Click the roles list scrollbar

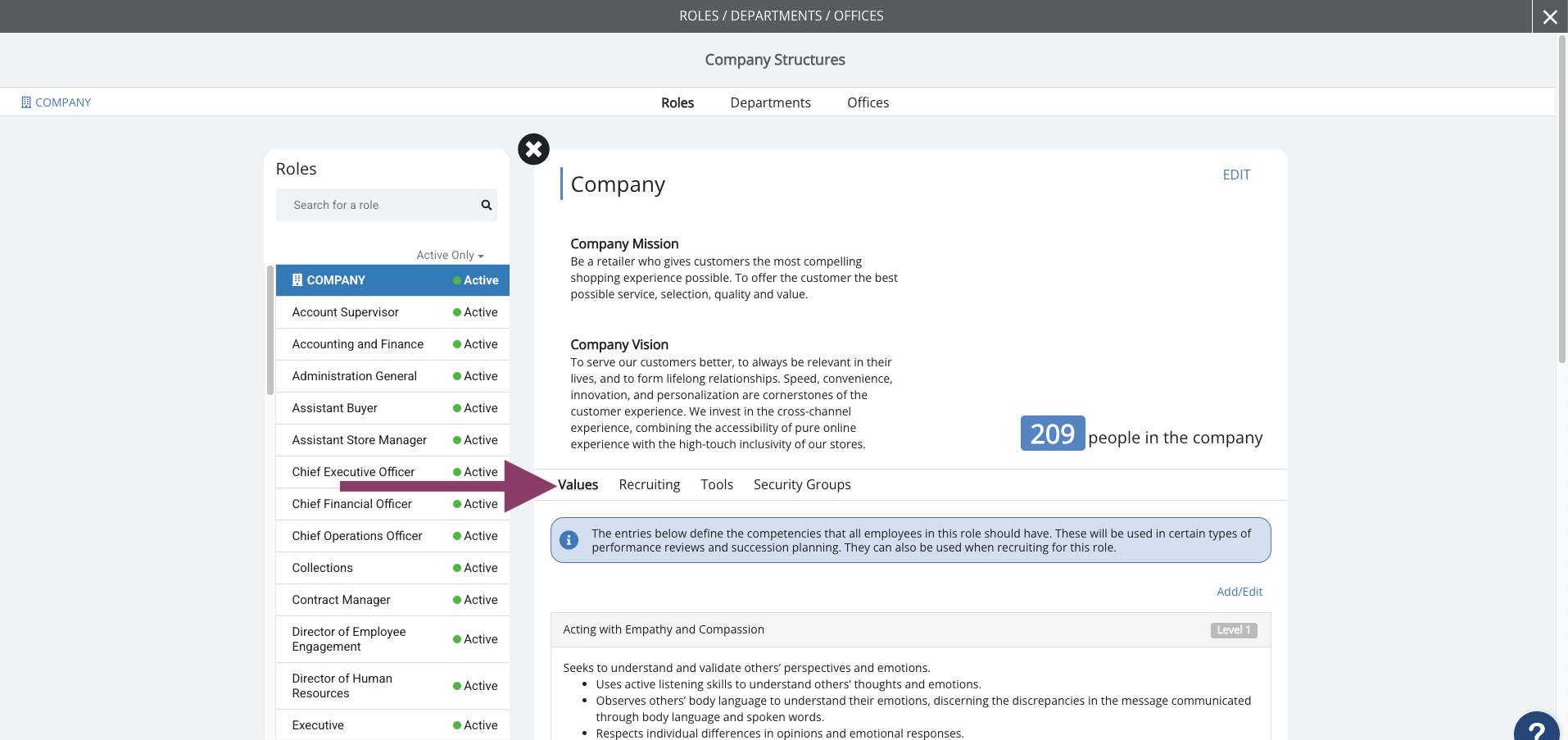pos(270,329)
